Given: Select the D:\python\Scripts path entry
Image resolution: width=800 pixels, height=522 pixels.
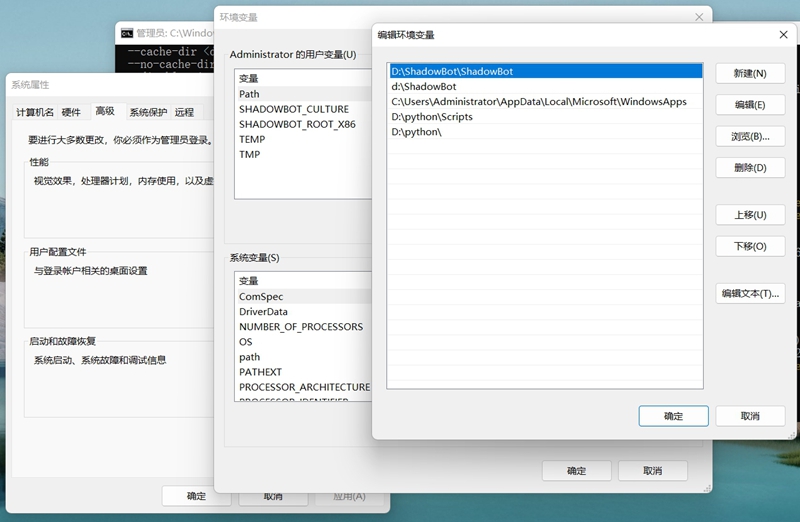Looking at the screenshot, I should pos(545,116).
